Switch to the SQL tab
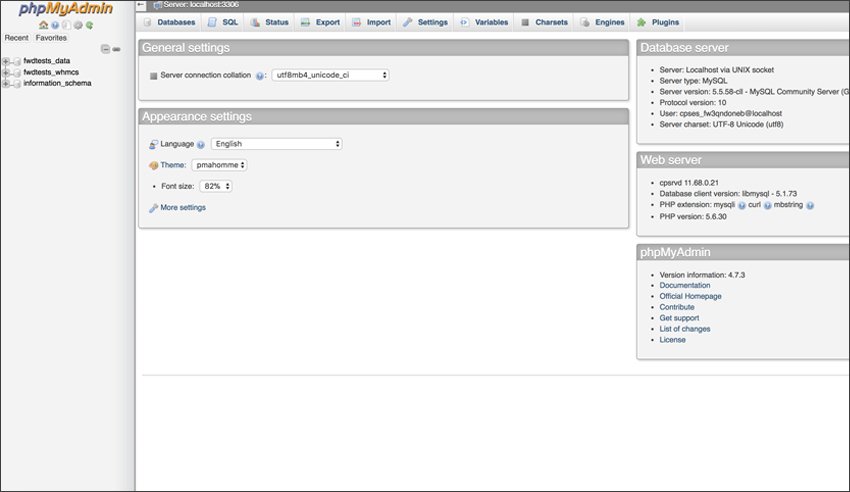The width and height of the screenshot is (850, 492). [223, 22]
